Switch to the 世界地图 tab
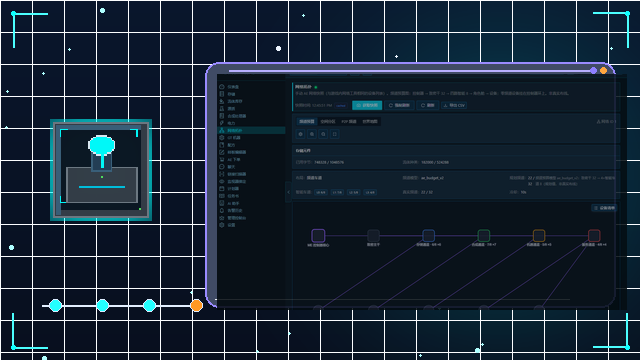 pyautogui.click(x=370, y=122)
